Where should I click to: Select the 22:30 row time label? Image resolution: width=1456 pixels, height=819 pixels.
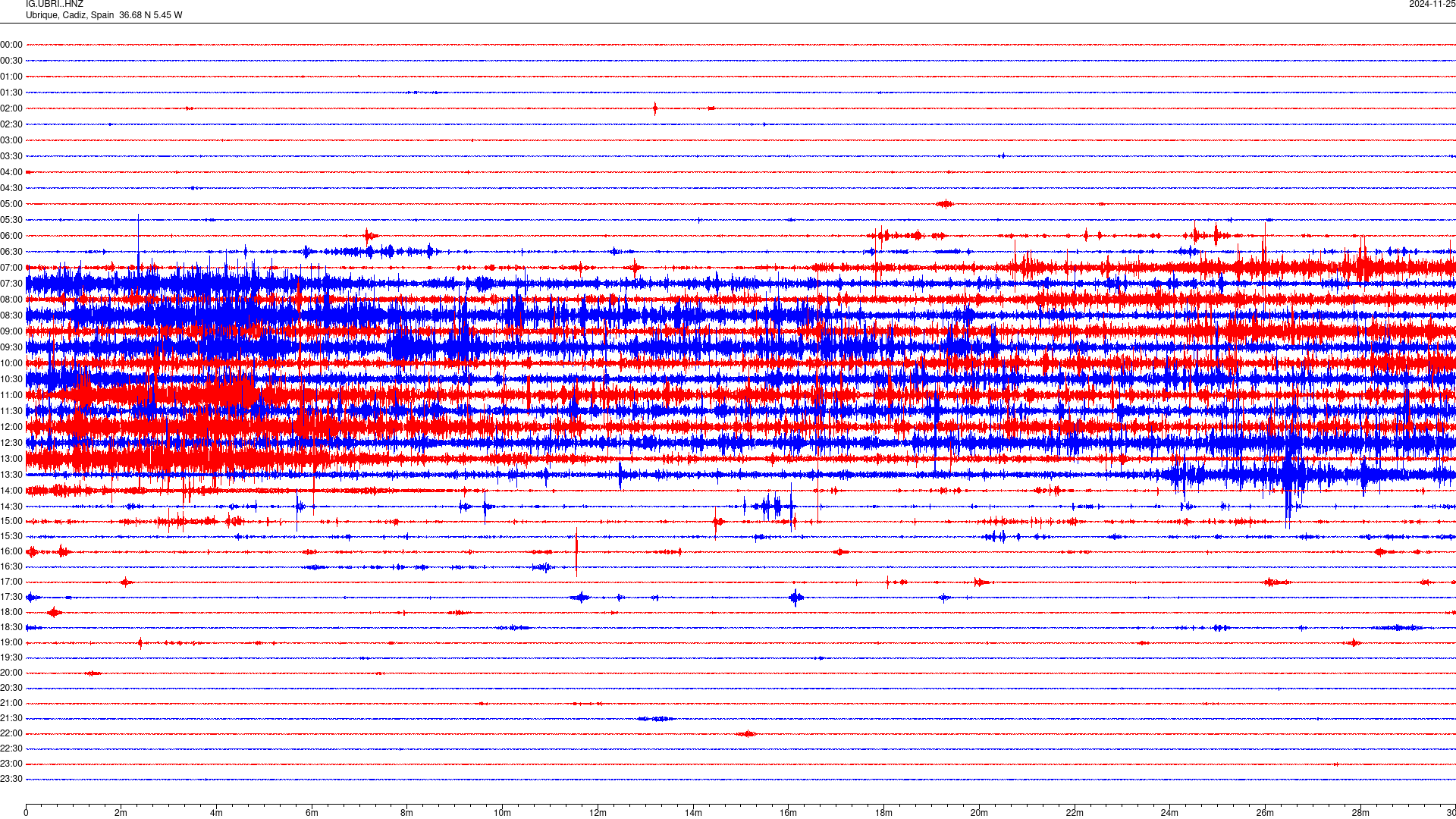point(11,748)
